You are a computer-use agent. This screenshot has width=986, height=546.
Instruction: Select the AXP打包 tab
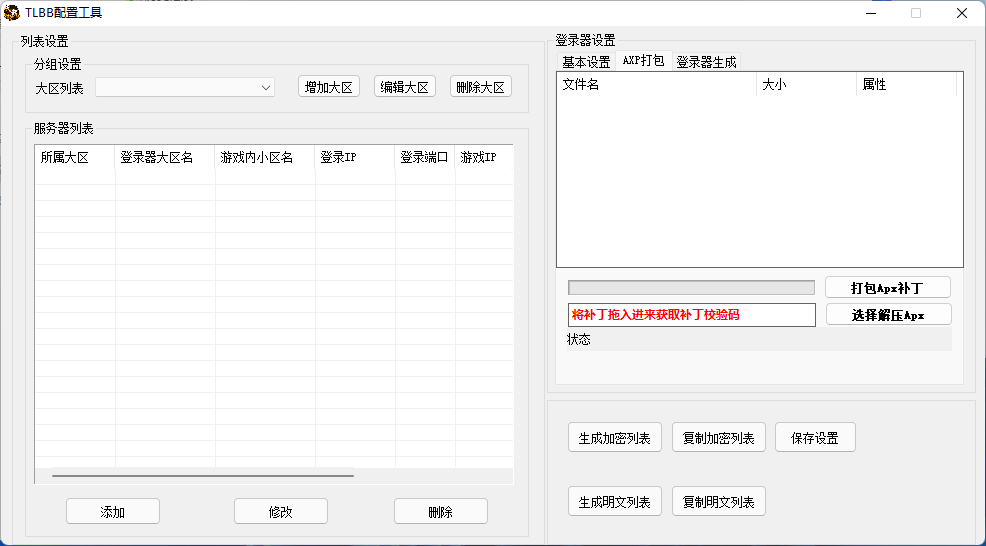(643, 61)
